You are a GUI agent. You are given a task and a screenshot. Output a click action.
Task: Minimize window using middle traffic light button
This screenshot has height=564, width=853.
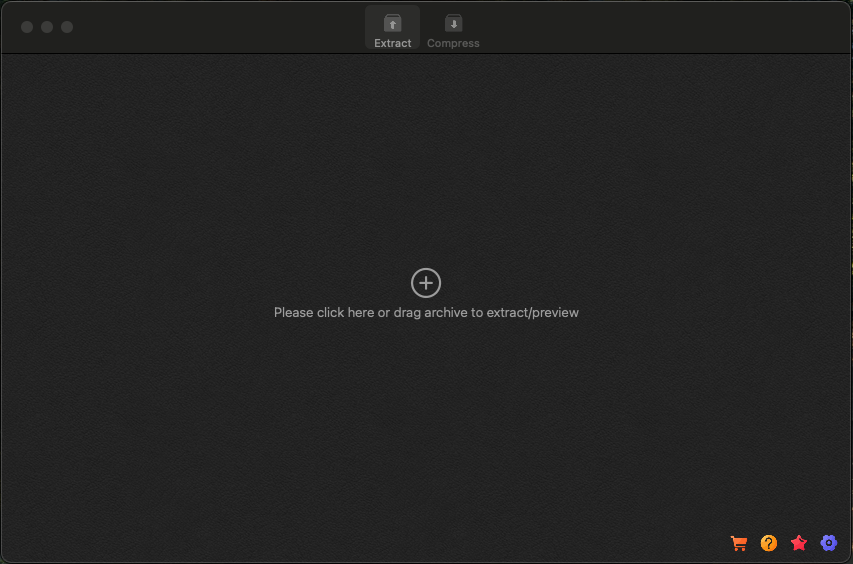pos(47,27)
